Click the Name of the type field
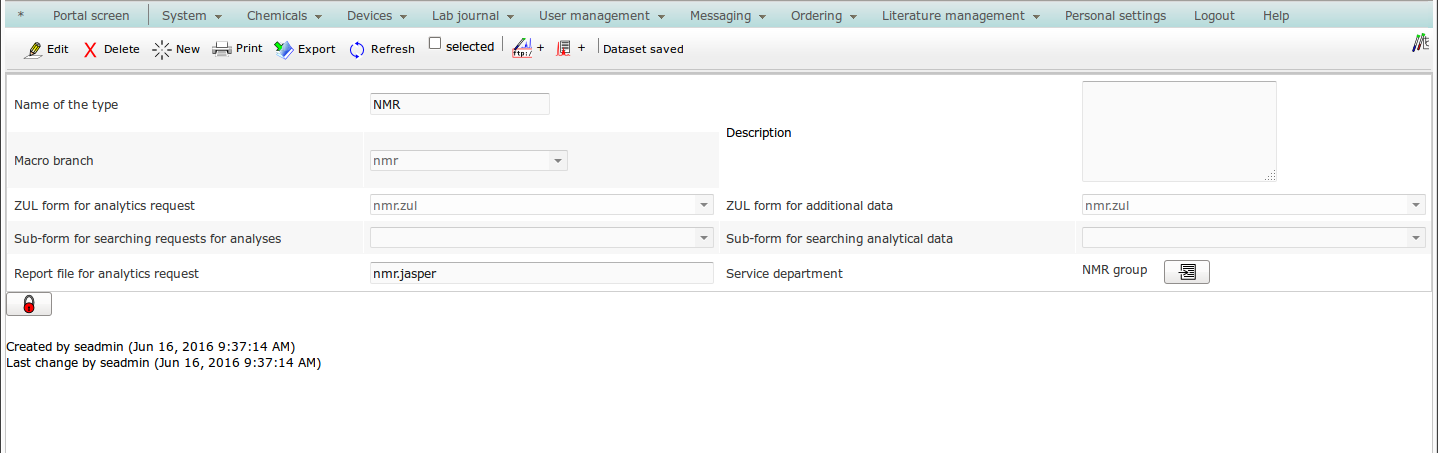1438x453 pixels. (460, 104)
